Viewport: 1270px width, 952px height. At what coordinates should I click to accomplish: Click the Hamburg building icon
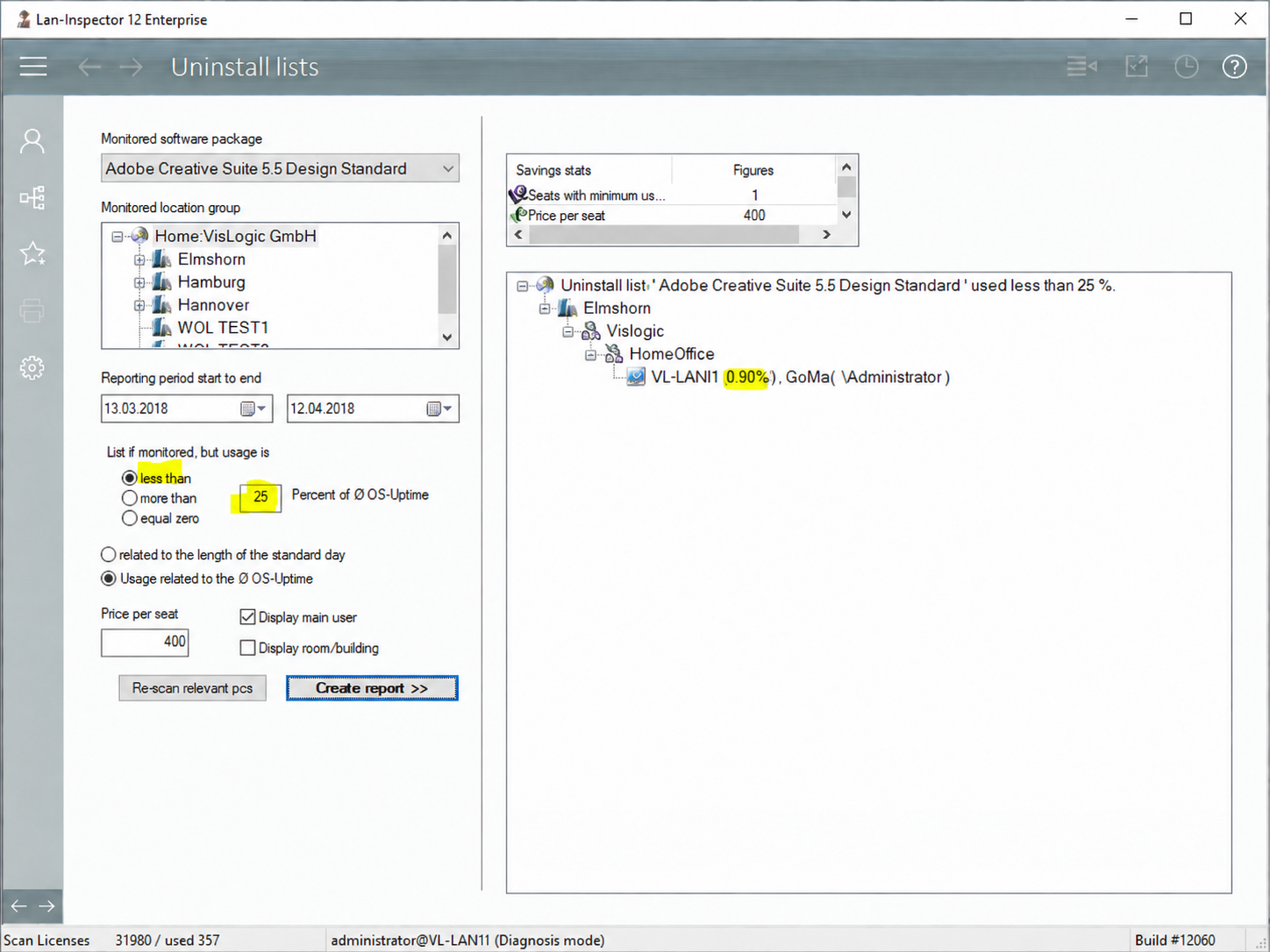pyautogui.click(x=161, y=281)
